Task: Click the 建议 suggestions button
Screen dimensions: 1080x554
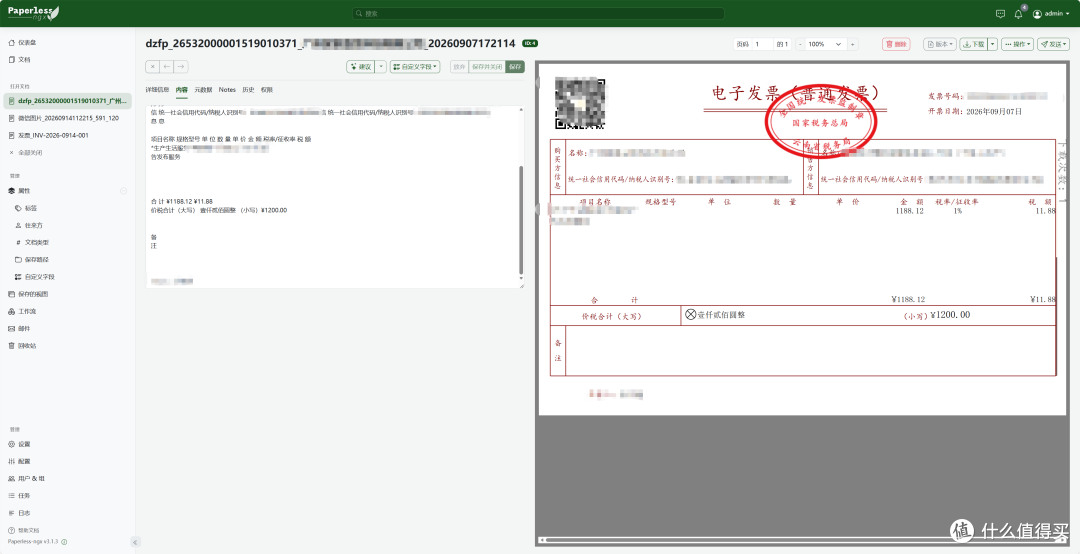Action: pos(361,67)
